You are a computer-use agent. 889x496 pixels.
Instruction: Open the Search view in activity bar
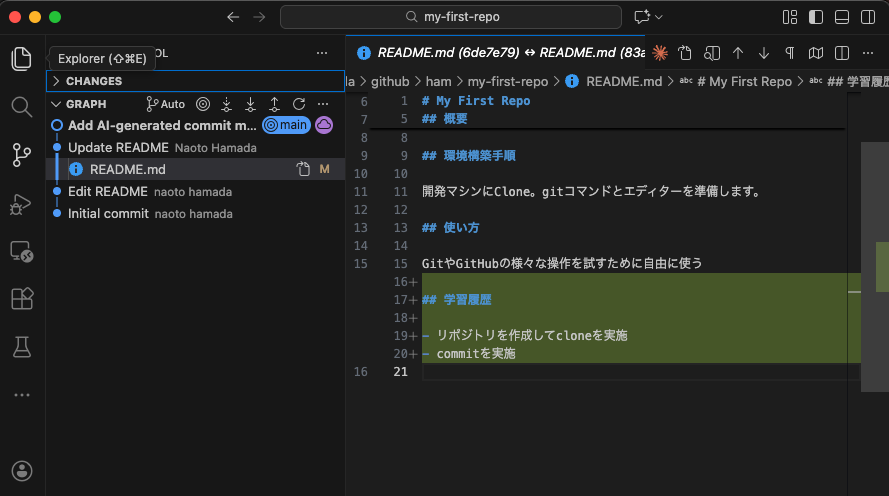click(22, 107)
